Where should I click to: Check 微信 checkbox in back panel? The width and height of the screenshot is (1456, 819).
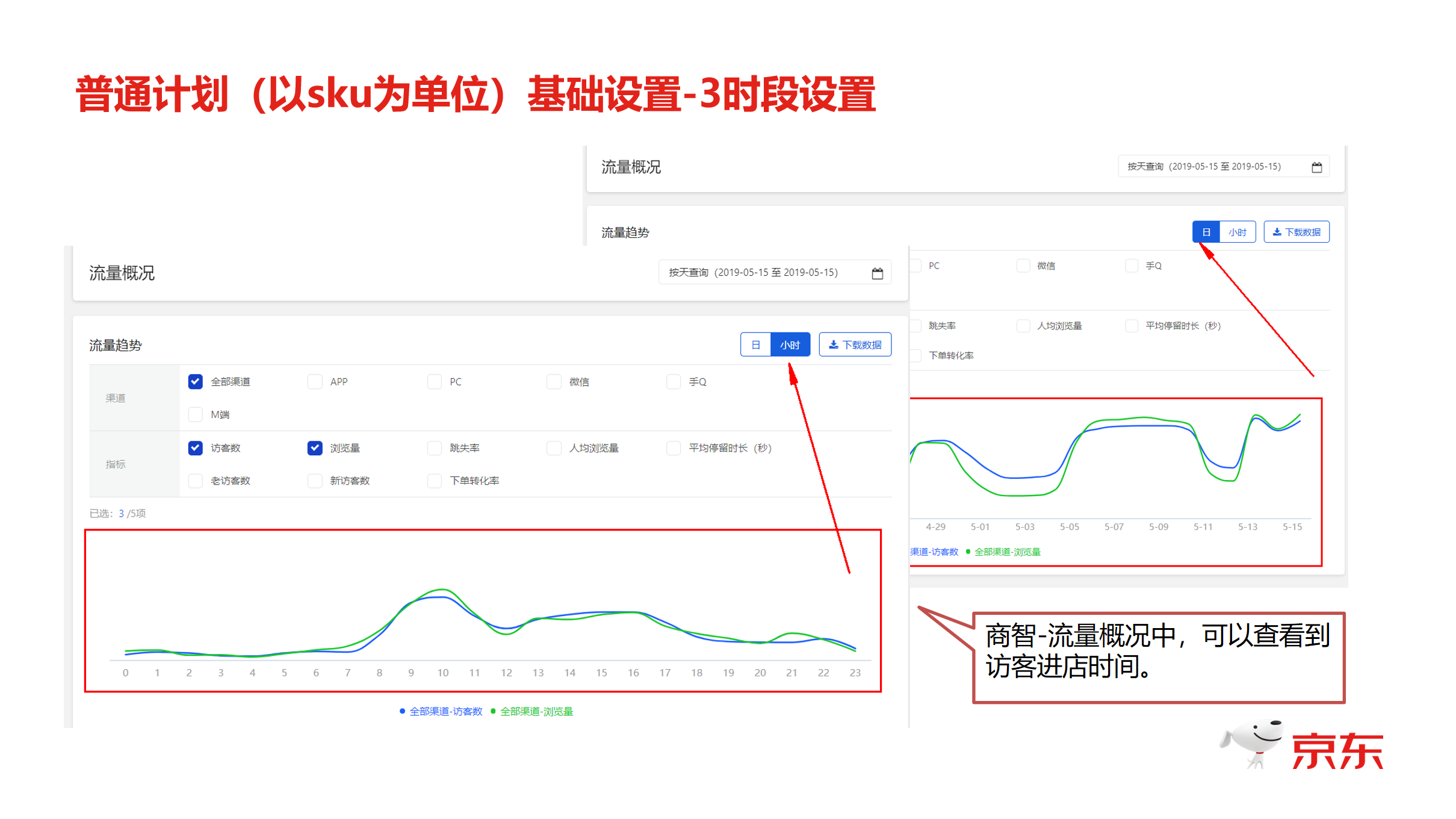[1023, 266]
